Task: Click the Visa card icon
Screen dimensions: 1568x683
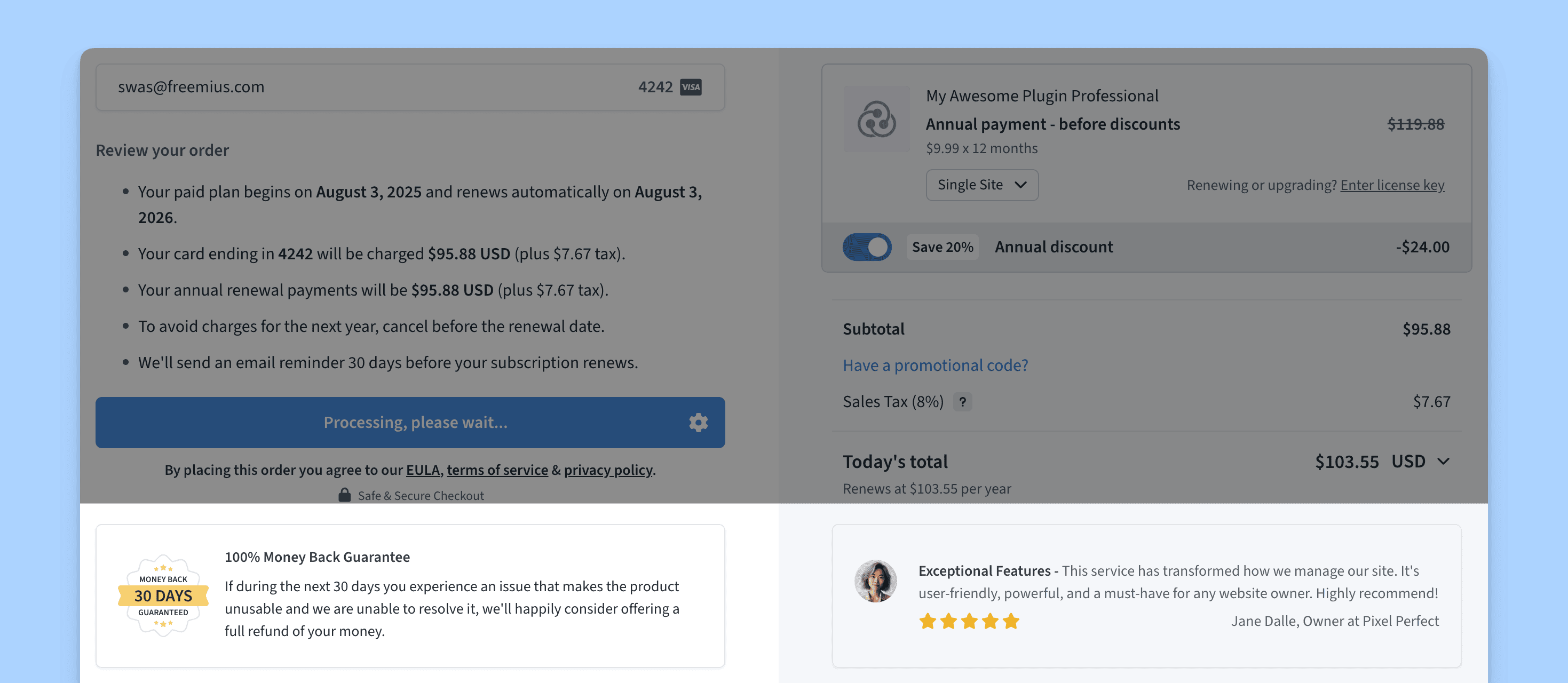Action: (690, 87)
